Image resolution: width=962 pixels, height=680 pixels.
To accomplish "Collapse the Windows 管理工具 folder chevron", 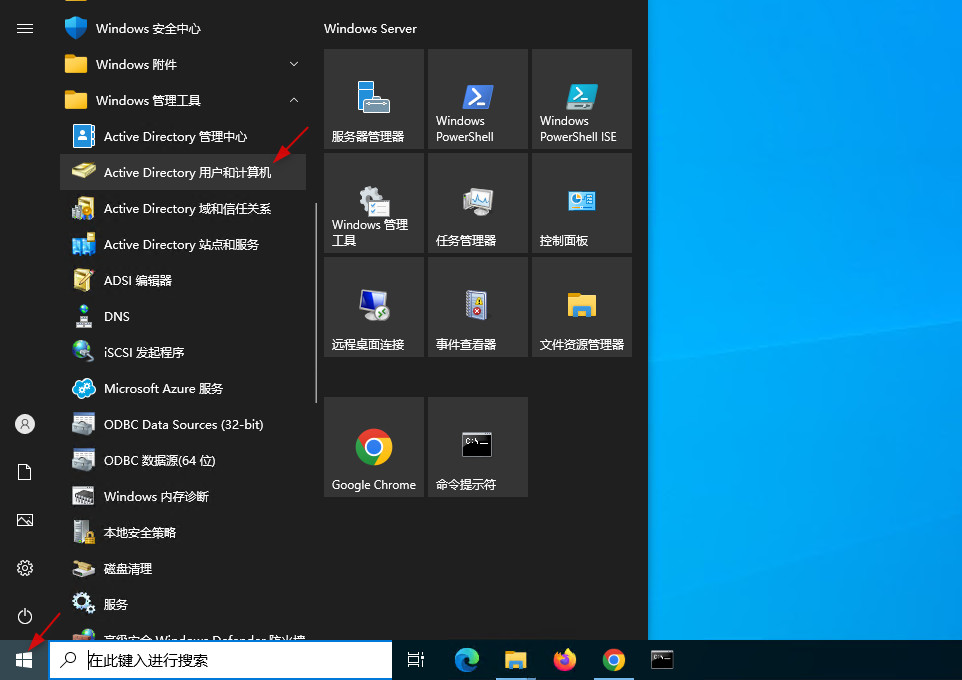I will 294,100.
